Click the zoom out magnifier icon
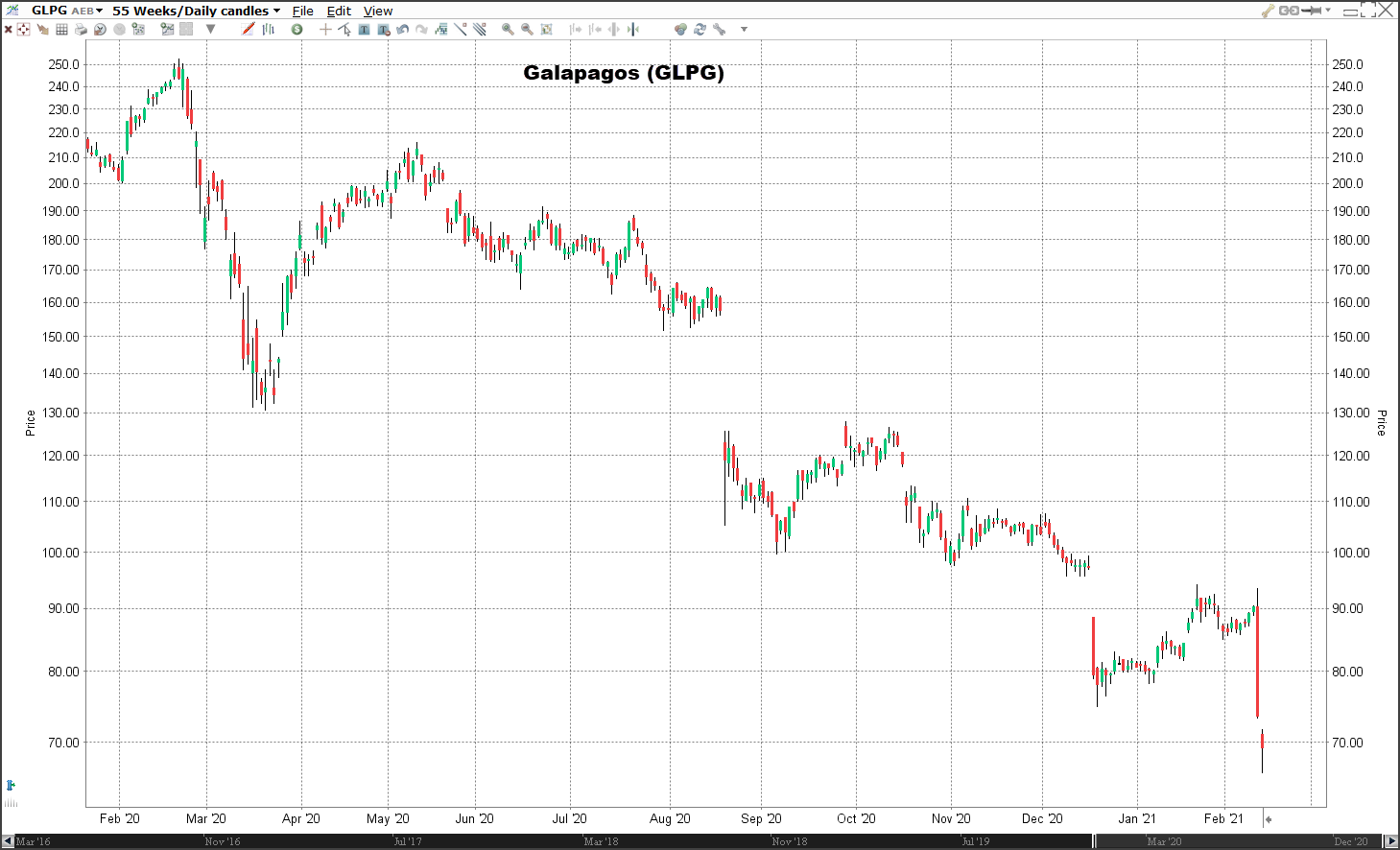Screen dimensions: 1400x850 click(x=527, y=29)
